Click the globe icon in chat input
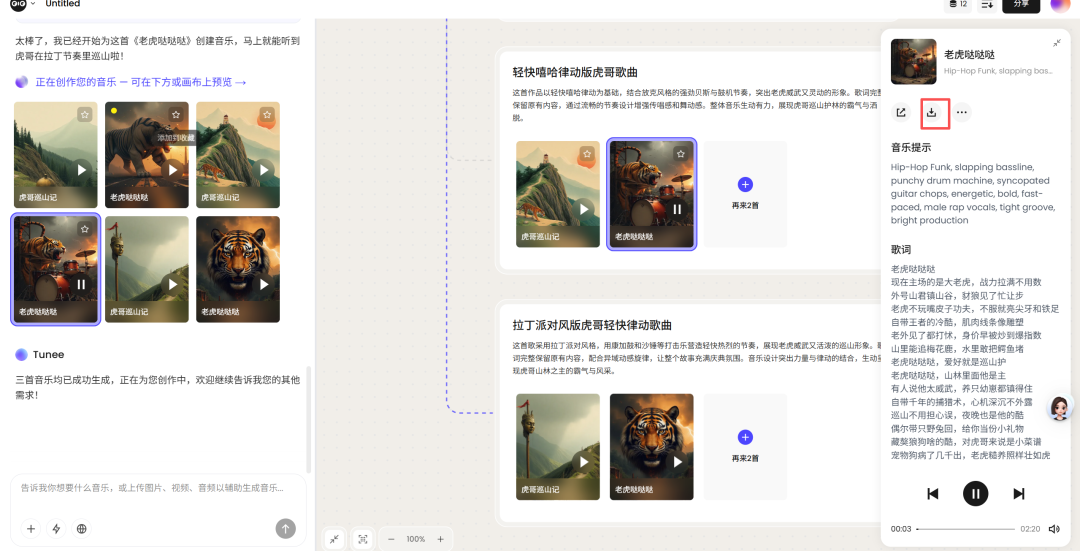This screenshot has height=551, width=1080. pos(82,529)
